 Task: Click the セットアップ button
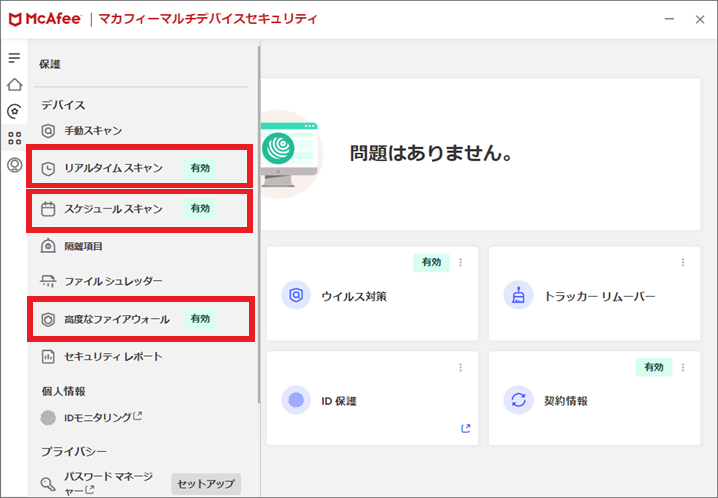(206, 484)
